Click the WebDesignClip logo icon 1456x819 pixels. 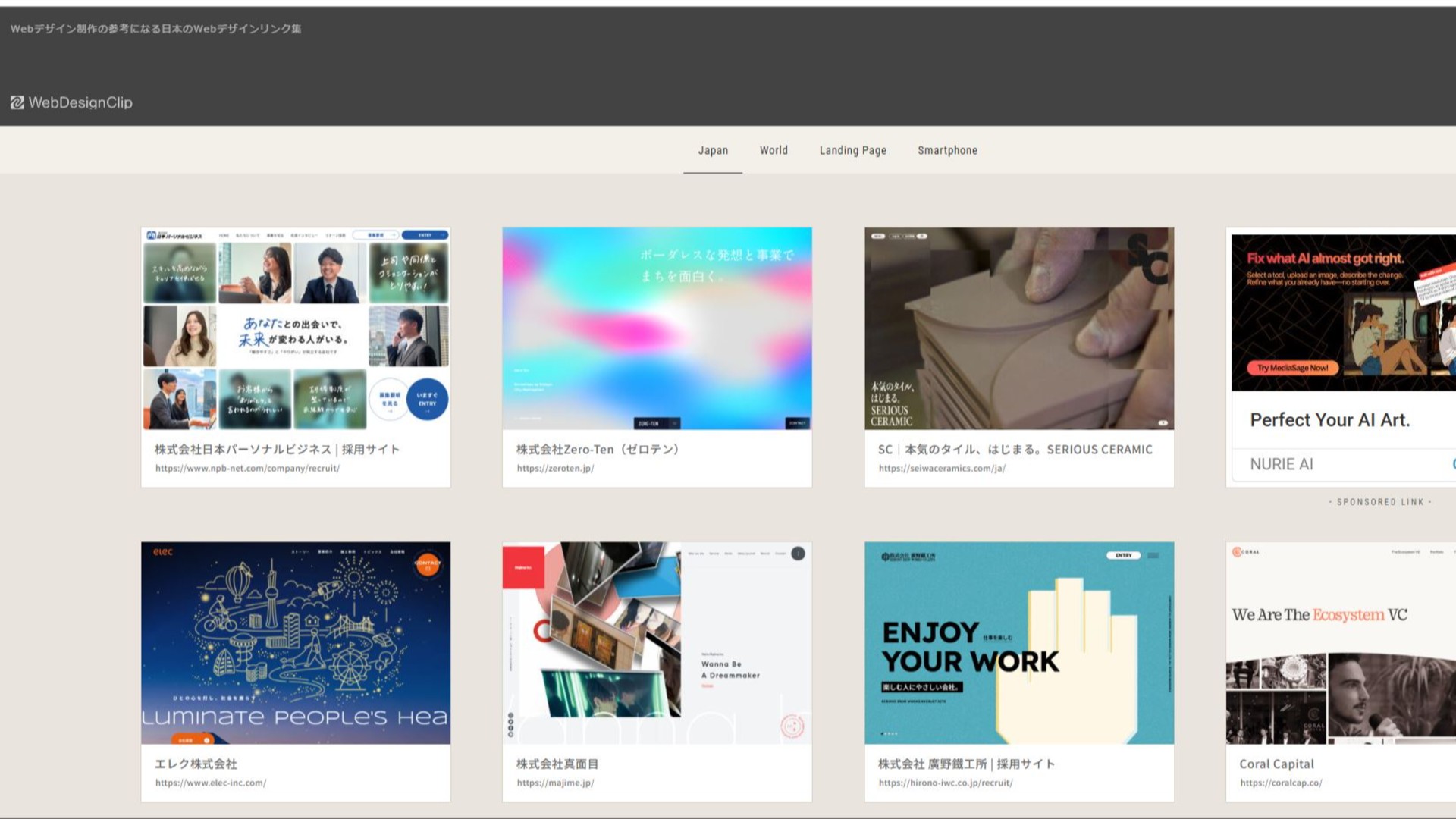pos(17,102)
